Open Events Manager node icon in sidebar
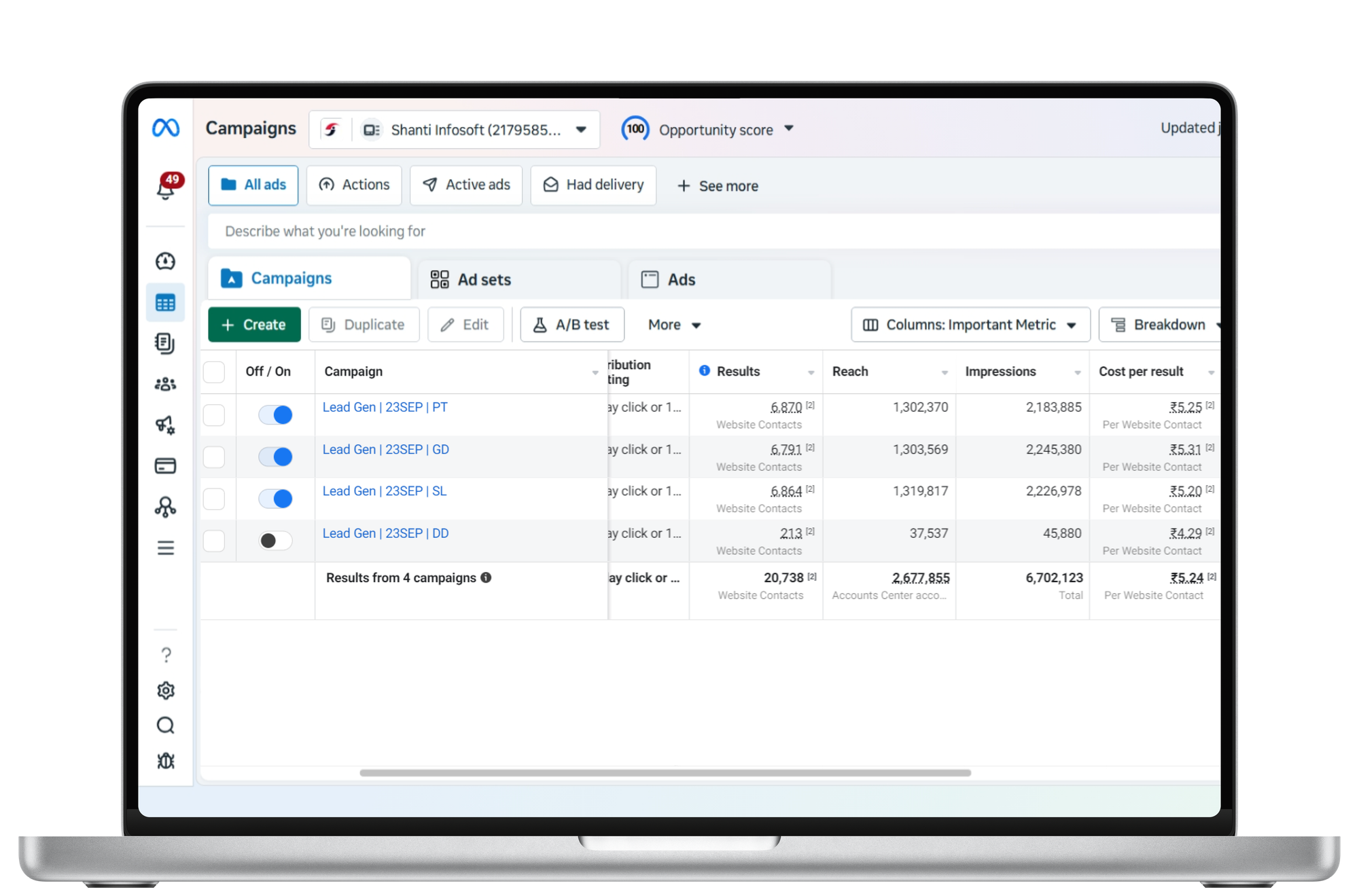Screen dimensions: 1359x896 point(166,507)
